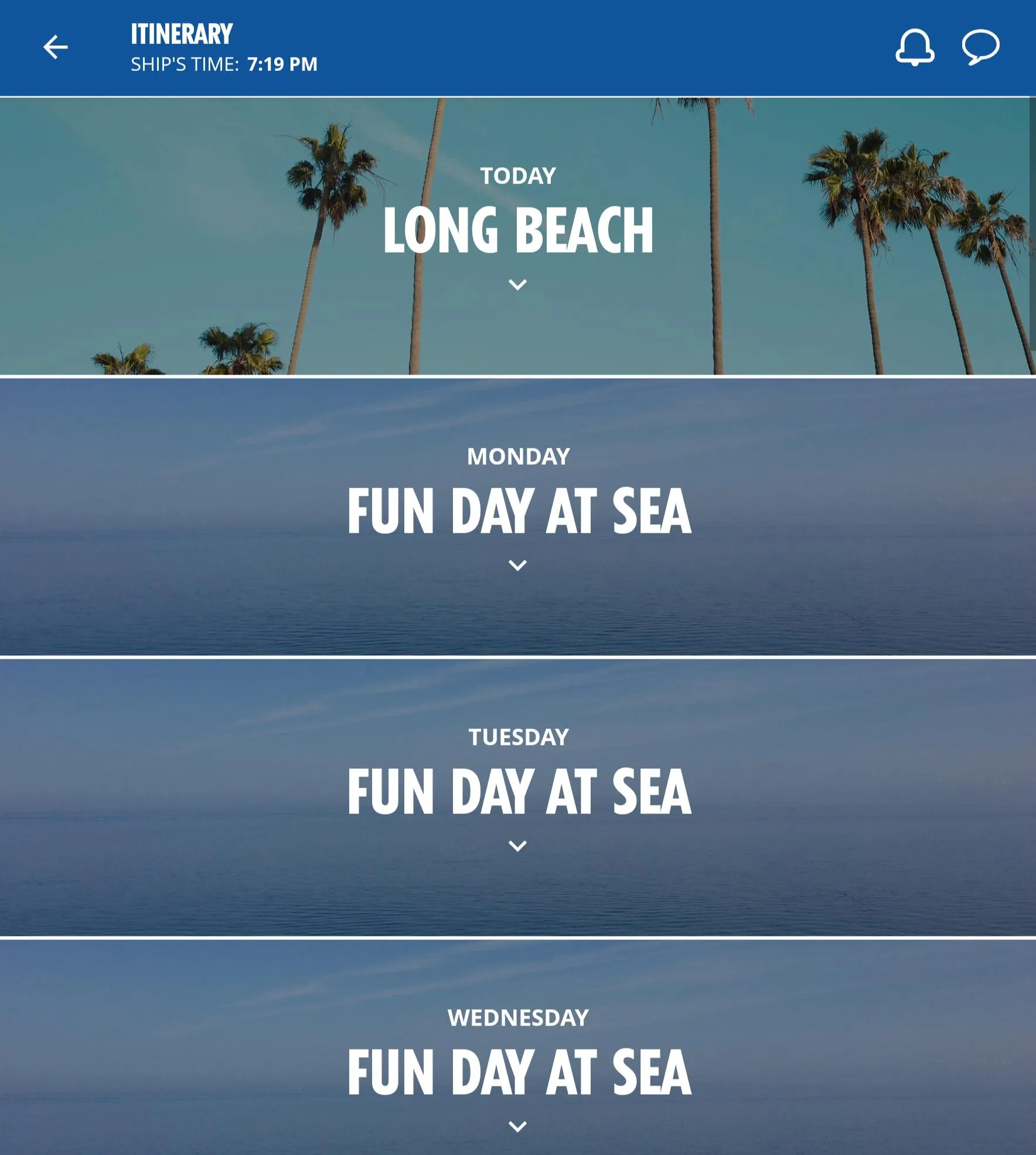Click the WEDNESDAY day label
Image resolution: width=1036 pixels, height=1155 pixels.
pos(518,1018)
